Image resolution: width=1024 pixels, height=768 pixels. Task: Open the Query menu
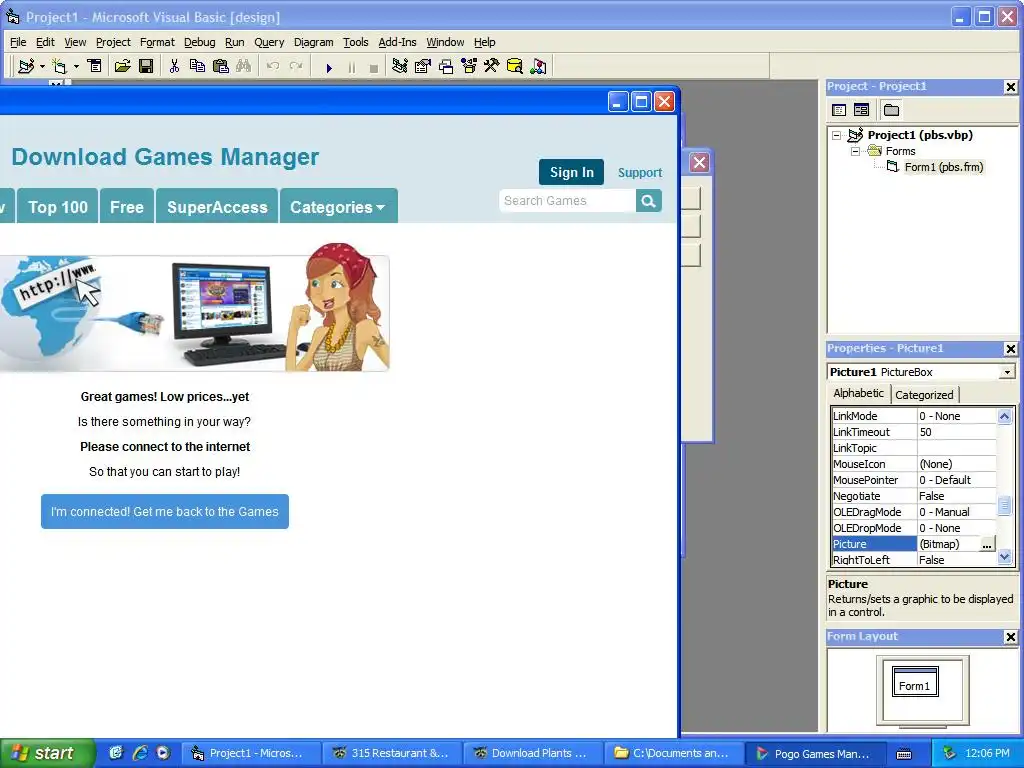pos(269,42)
